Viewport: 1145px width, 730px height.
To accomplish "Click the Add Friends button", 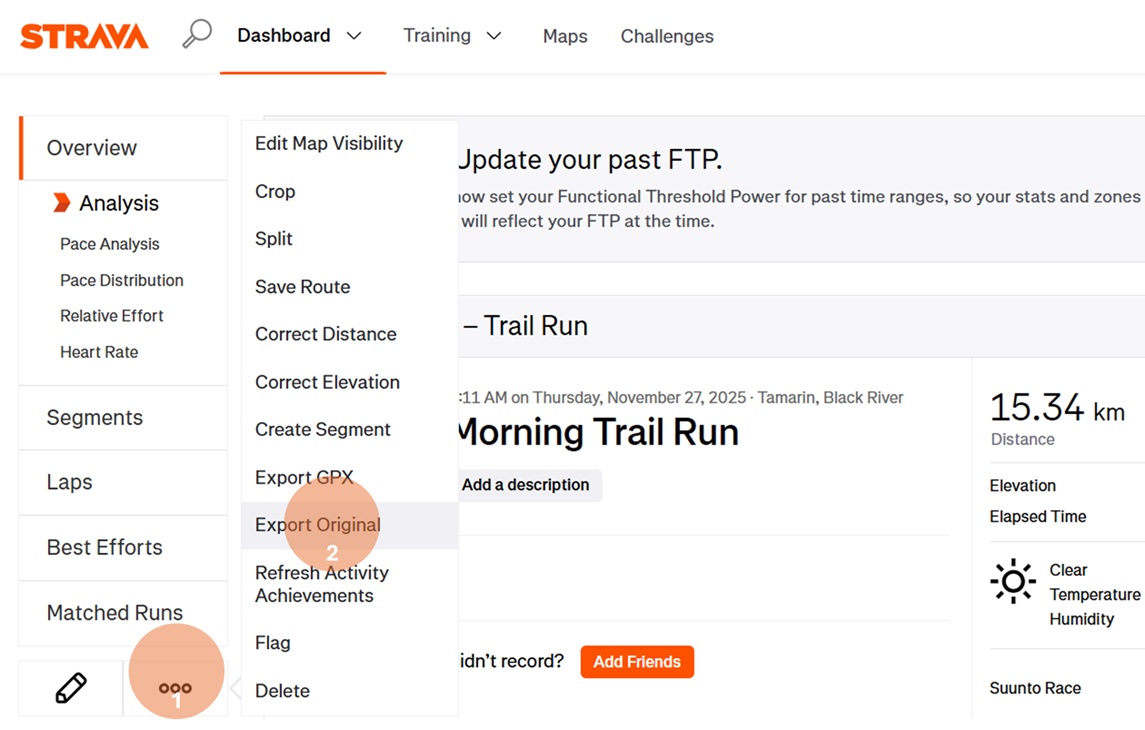I will [x=637, y=661].
